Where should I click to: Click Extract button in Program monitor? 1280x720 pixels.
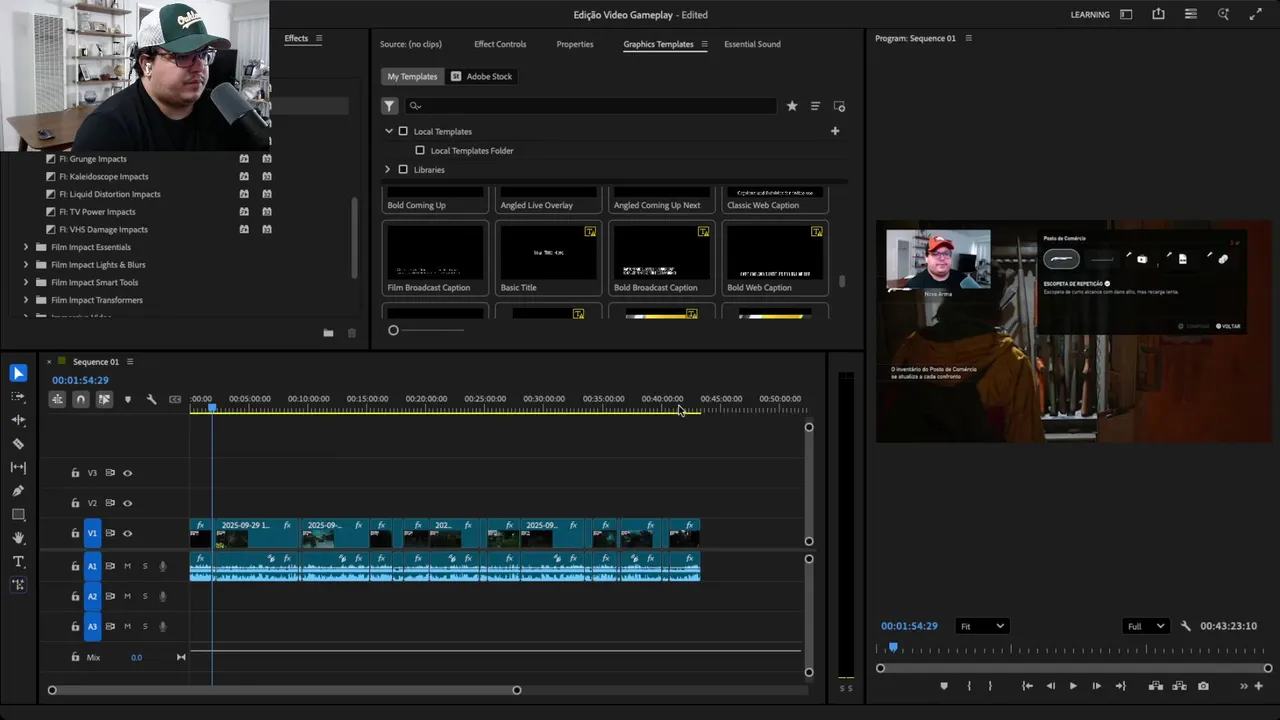pos(1179,686)
